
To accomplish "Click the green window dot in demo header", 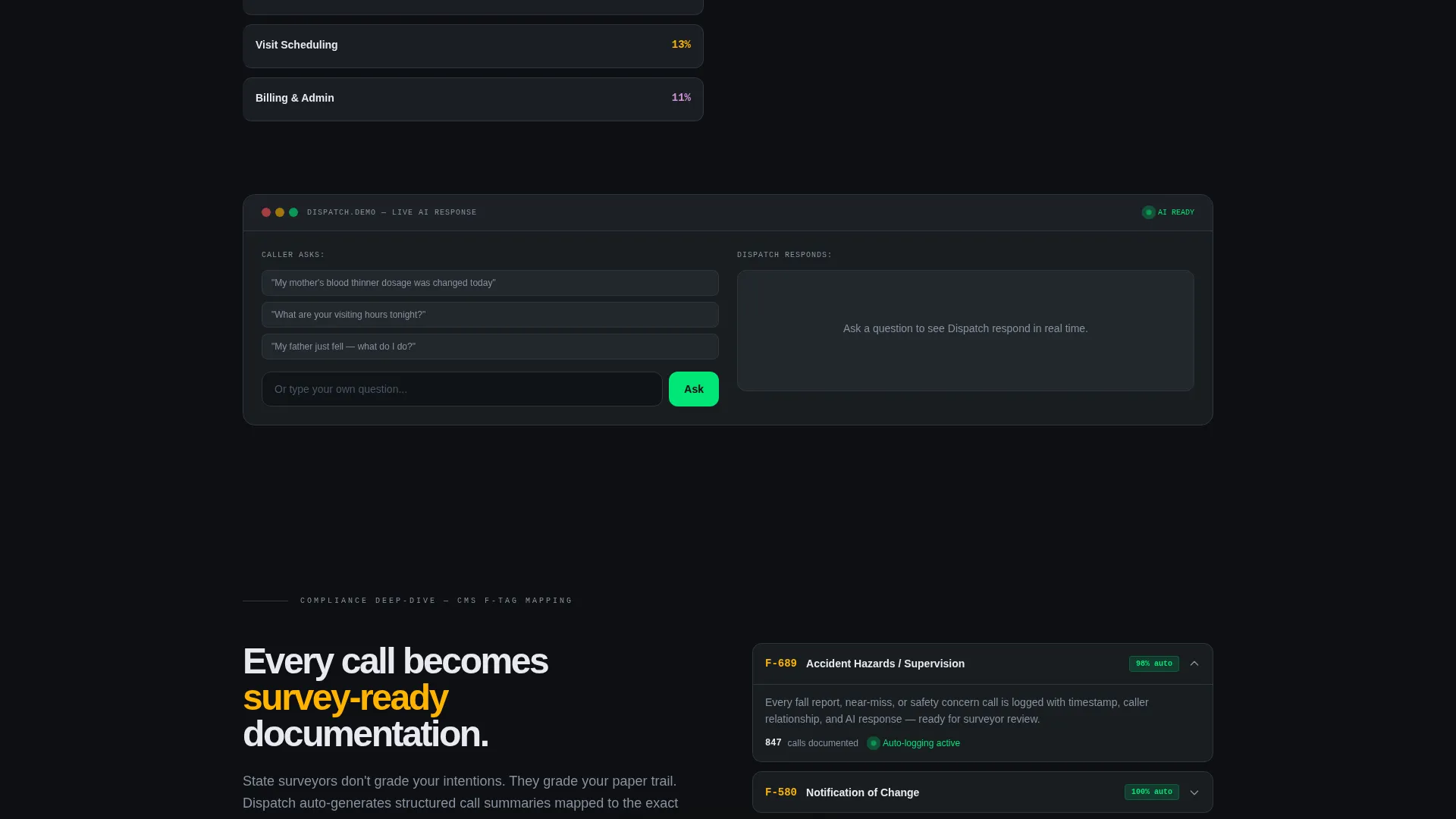I will click(x=293, y=212).
